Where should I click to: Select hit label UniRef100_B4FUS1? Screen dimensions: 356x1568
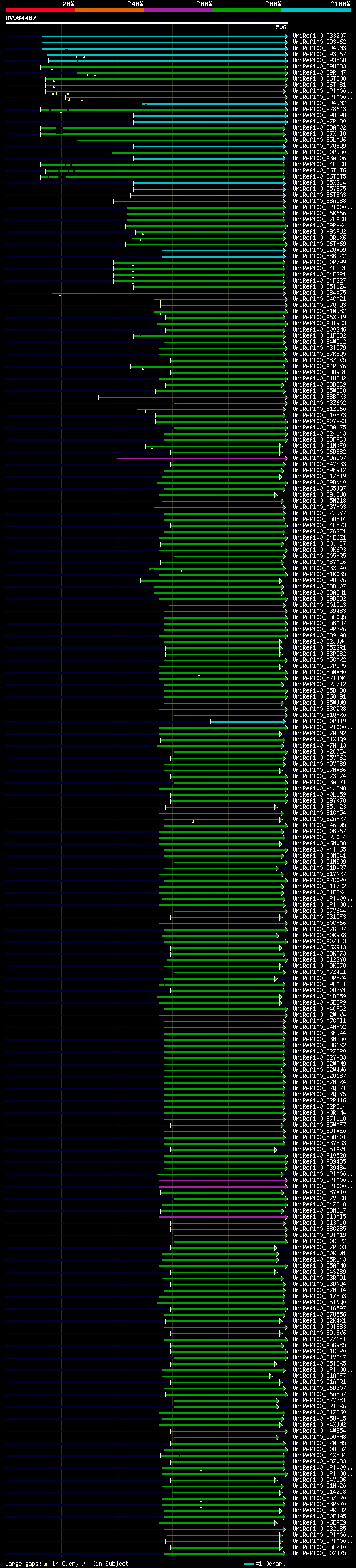point(319,269)
